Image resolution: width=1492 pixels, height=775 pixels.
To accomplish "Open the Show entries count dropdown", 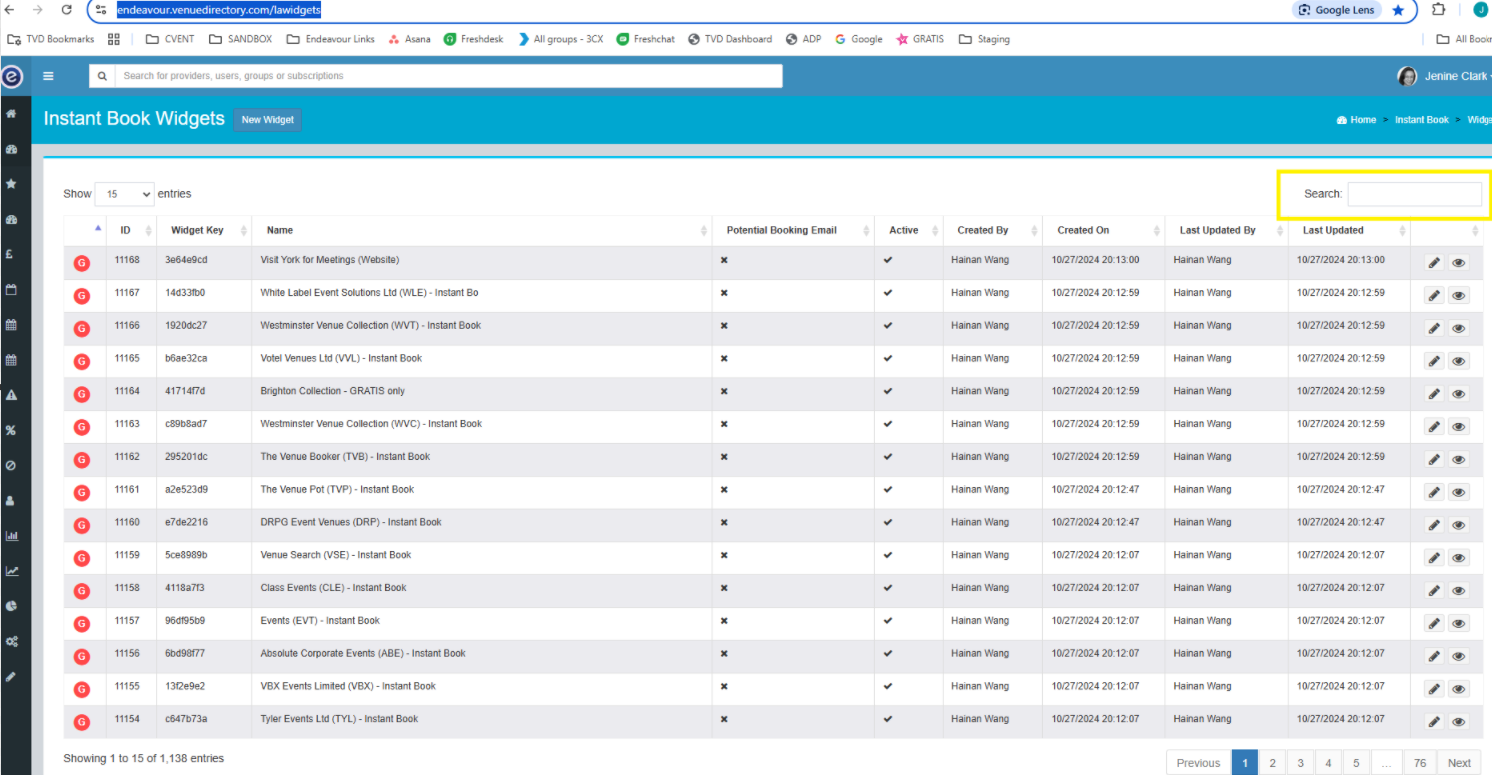I will tap(124, 194).
